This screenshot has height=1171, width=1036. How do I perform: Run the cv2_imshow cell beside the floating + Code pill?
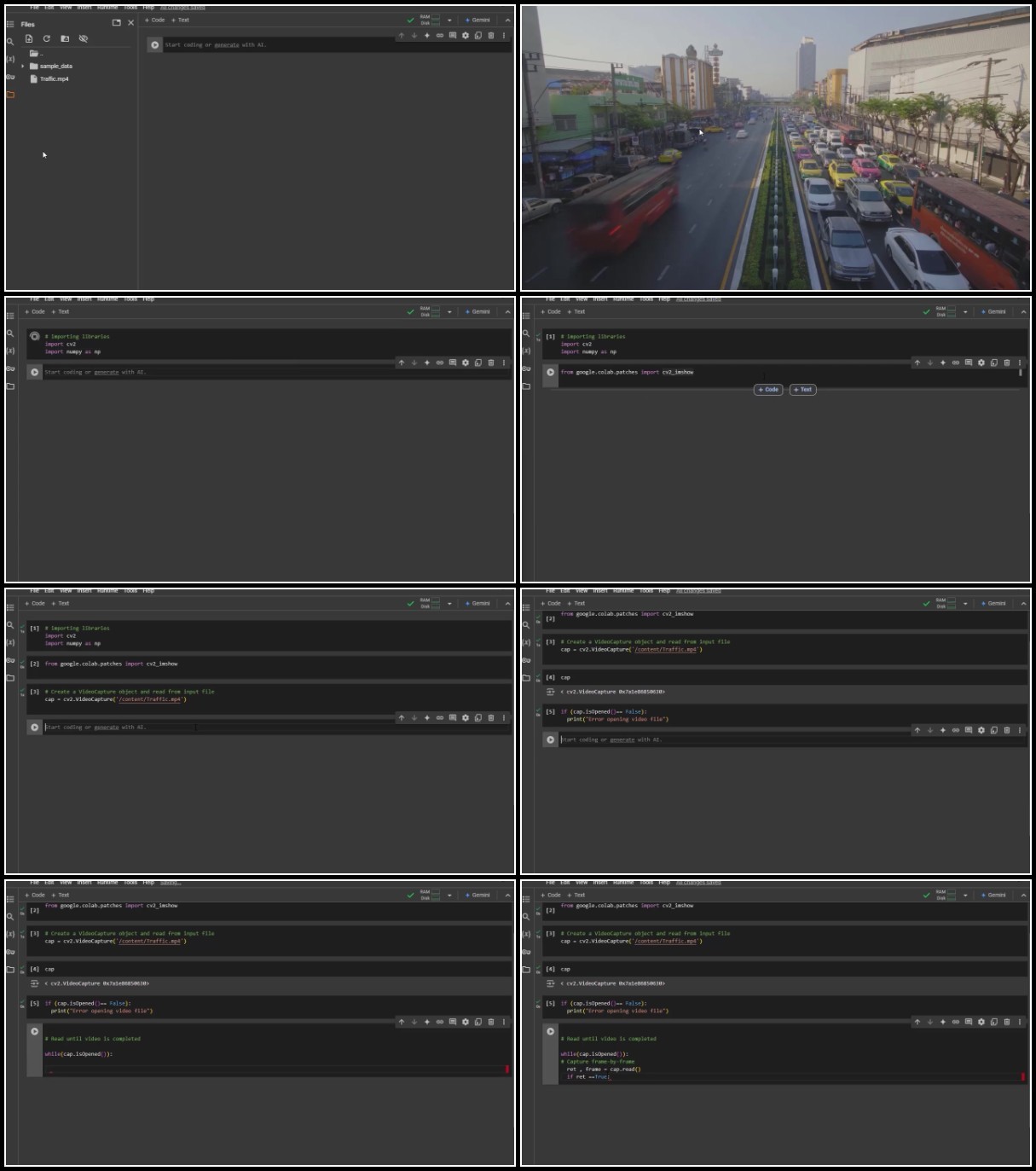point(551,372)
